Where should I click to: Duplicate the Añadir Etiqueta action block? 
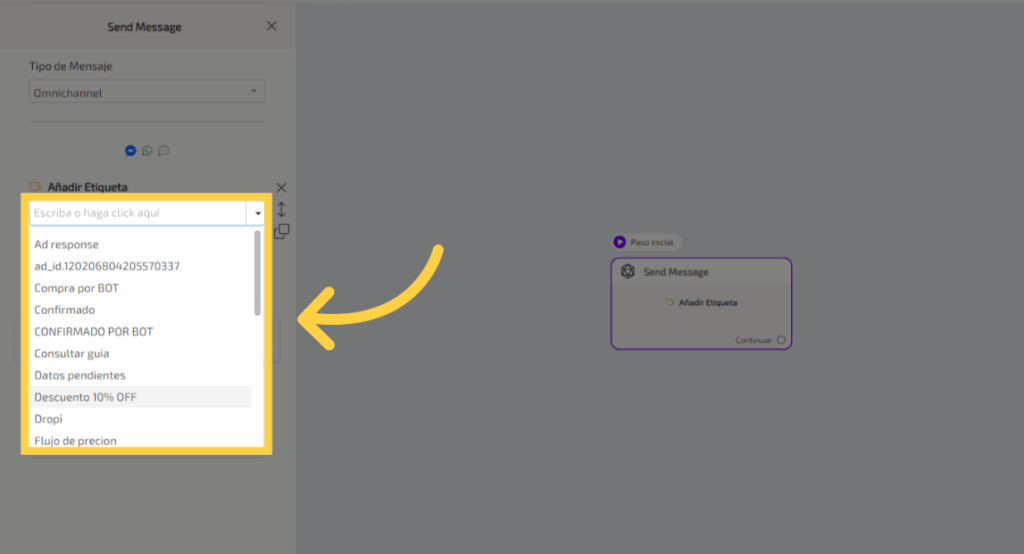coord(281,231)
